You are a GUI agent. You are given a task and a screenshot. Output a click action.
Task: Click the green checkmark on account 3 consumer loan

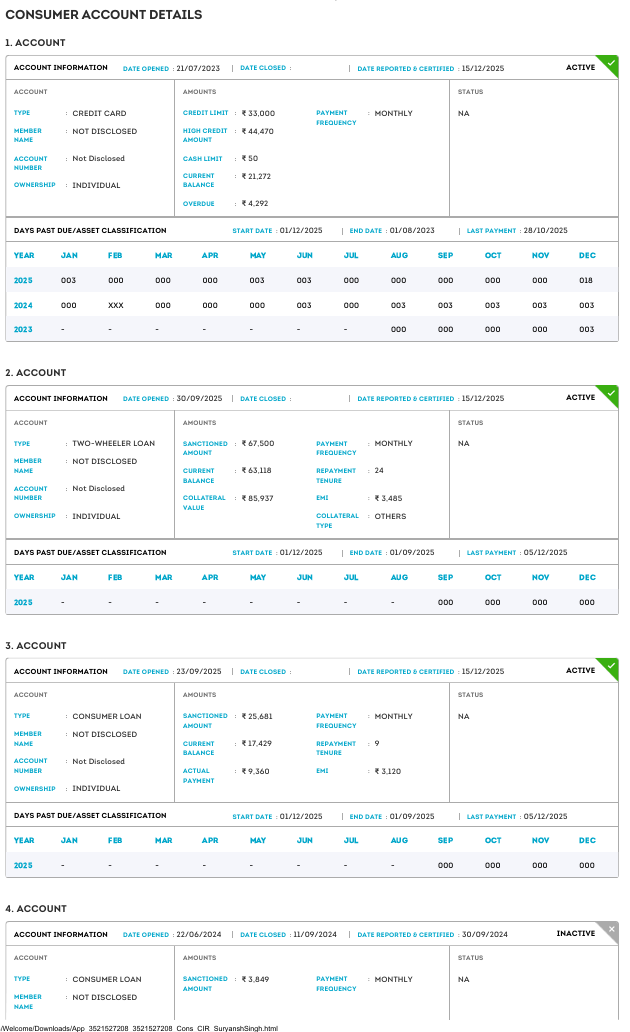pyautogui.click(x=609, y=668)
